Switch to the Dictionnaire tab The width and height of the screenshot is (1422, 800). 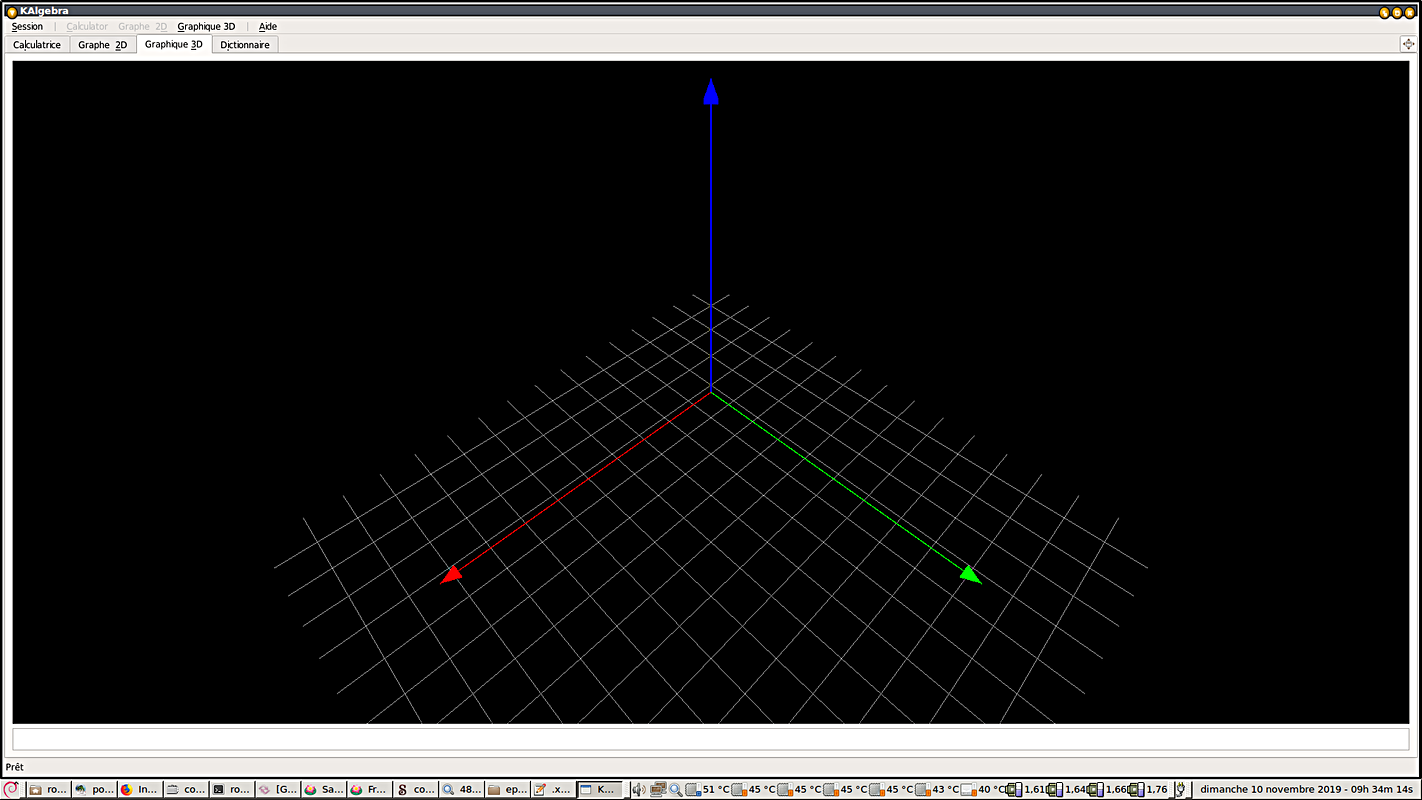point(245,45)
